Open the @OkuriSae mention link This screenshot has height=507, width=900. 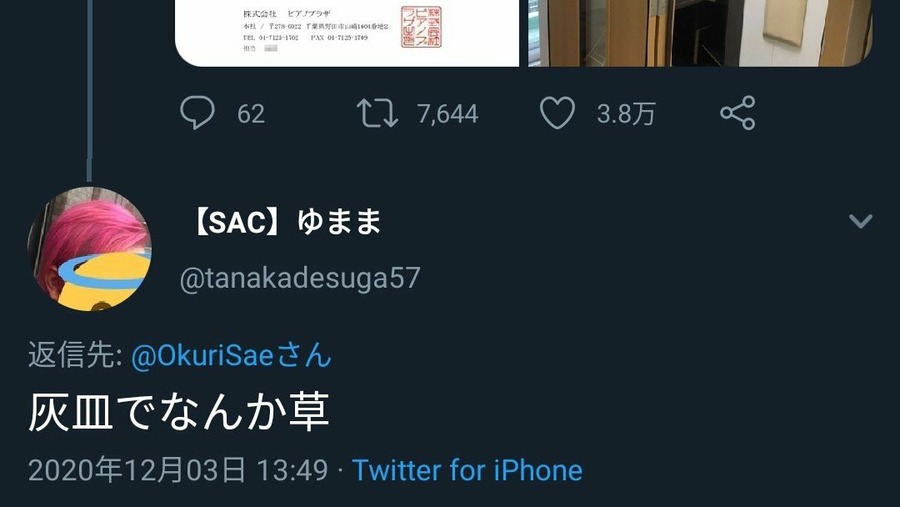click(x=231, y=355)
